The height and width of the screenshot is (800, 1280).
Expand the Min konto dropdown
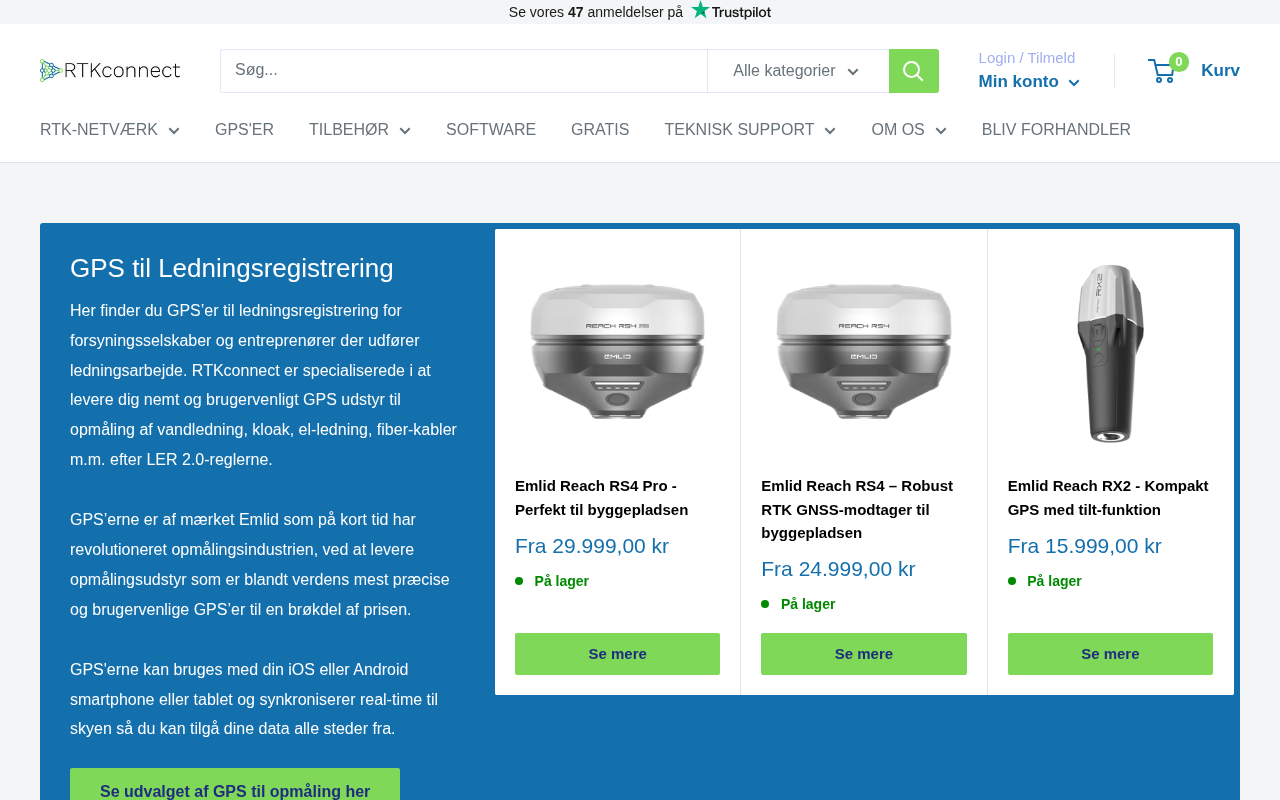(1029, 82)
